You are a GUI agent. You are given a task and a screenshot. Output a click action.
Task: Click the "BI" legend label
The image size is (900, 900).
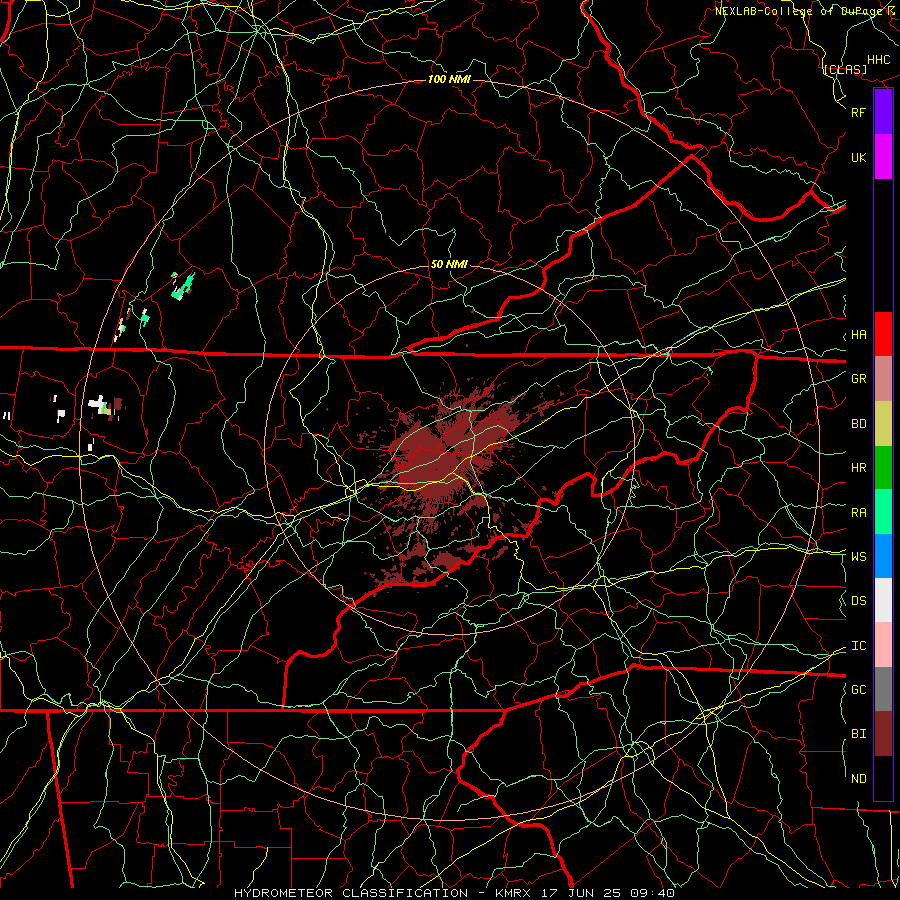pyautogui.click(x=858, y=734)
